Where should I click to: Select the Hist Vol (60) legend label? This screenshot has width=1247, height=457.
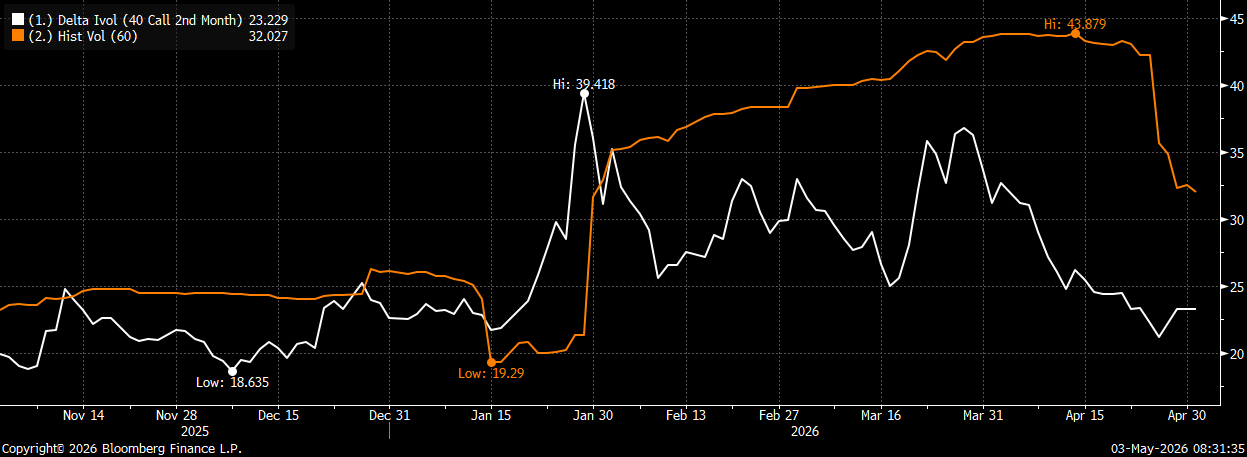click(82, 36)
